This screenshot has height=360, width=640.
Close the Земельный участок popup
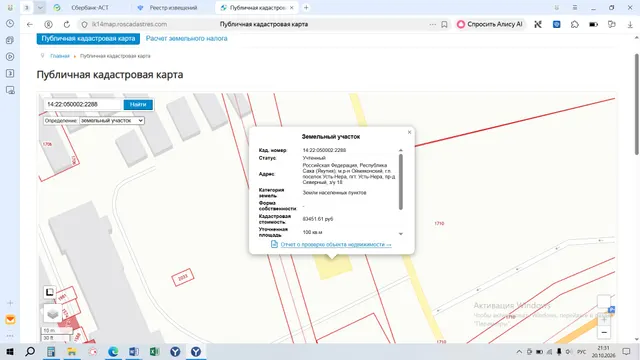[x=409, y=132]
